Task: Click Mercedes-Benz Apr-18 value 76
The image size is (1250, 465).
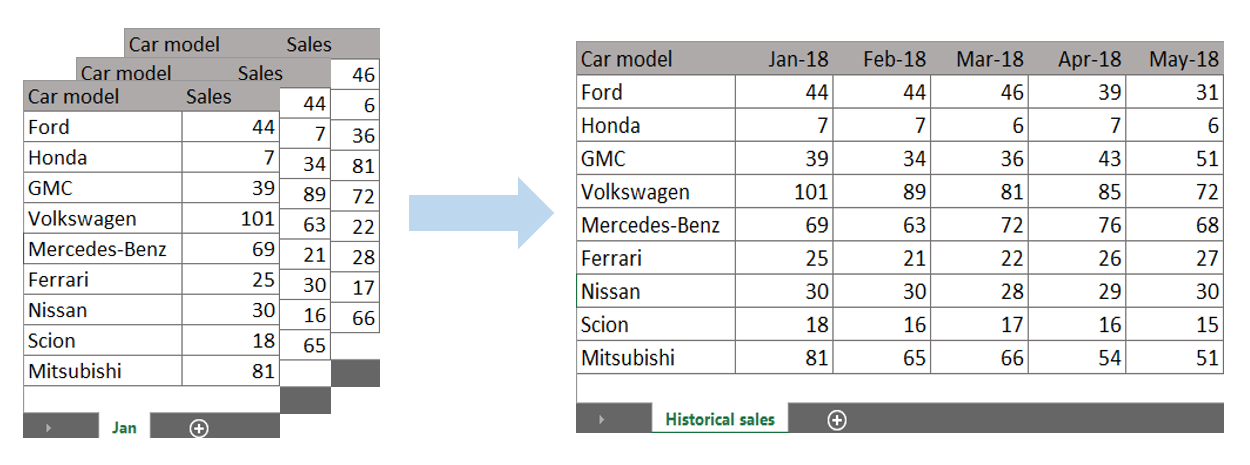Action: (1077, 225)
